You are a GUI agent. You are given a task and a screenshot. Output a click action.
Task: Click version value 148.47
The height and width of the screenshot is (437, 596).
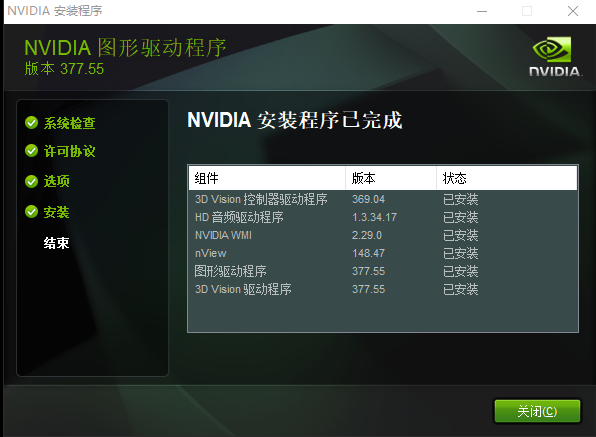(368, 253)
